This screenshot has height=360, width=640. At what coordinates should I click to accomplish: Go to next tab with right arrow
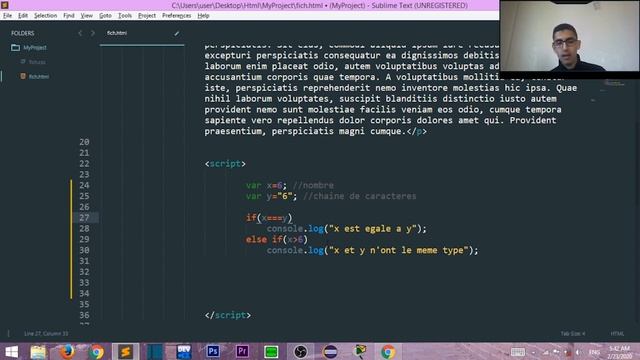tap(93, 33)
